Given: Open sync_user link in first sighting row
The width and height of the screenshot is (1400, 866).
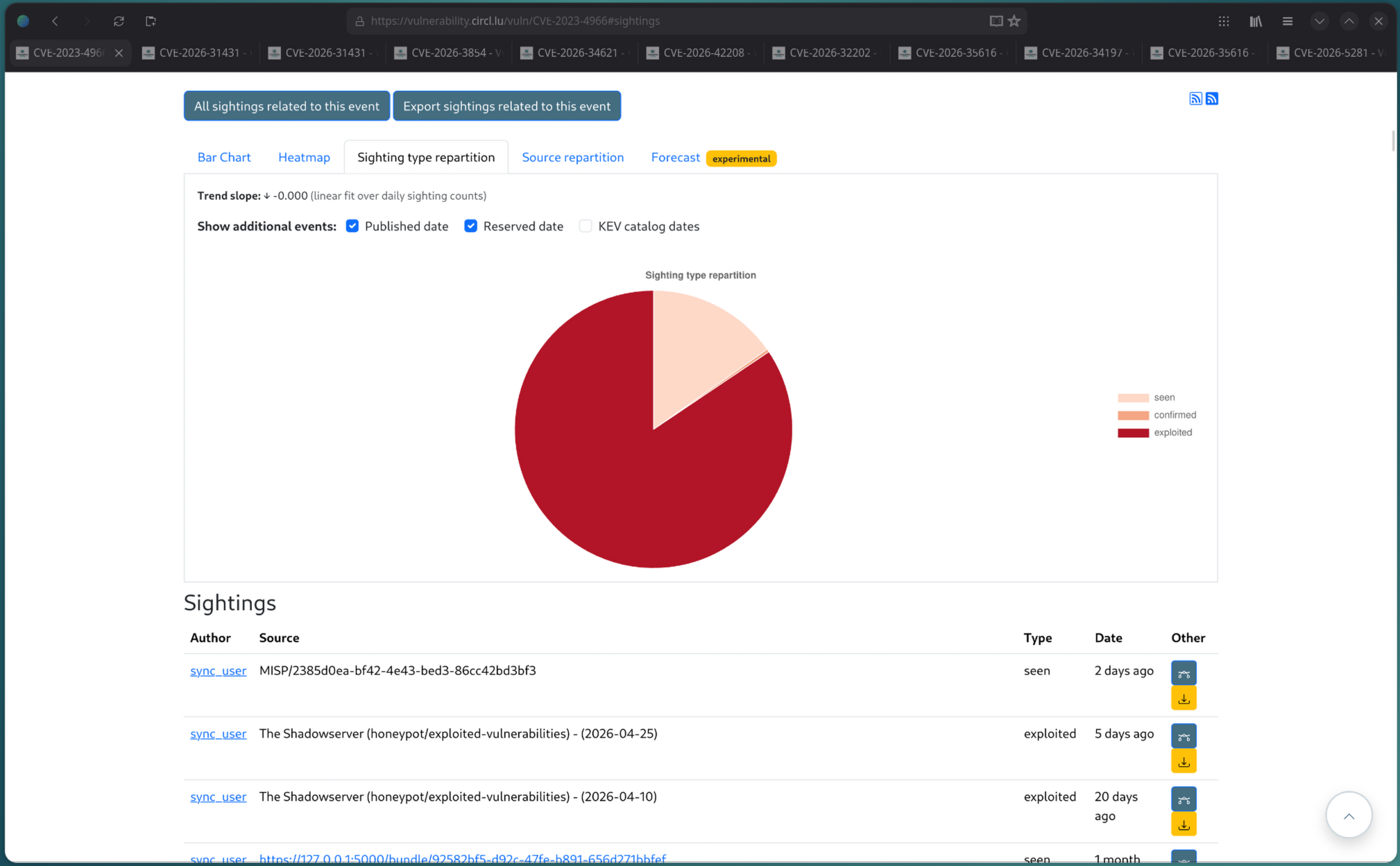Looking at the screenshot, I should click(x=218, y=670).
